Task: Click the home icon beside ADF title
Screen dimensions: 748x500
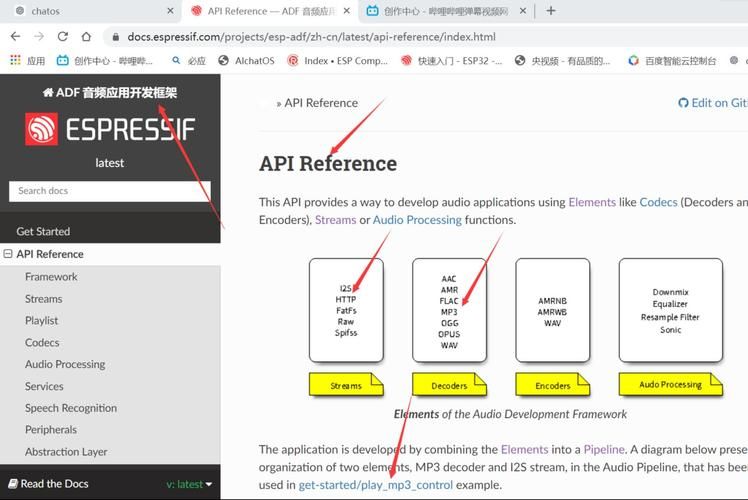Action: [47, 93]
